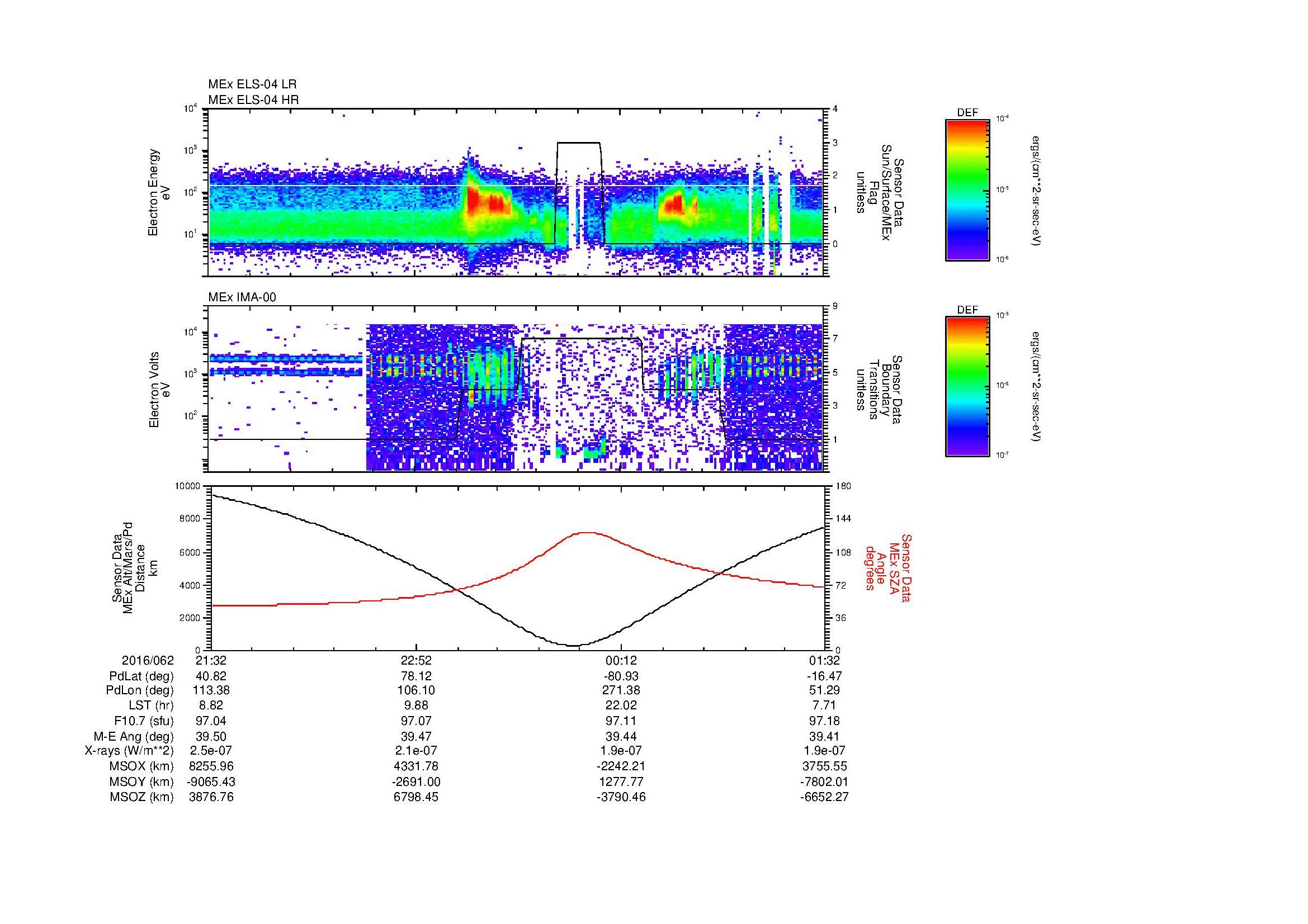
Task: Click the '00:12' time tick label
Action: click(621, 660)
